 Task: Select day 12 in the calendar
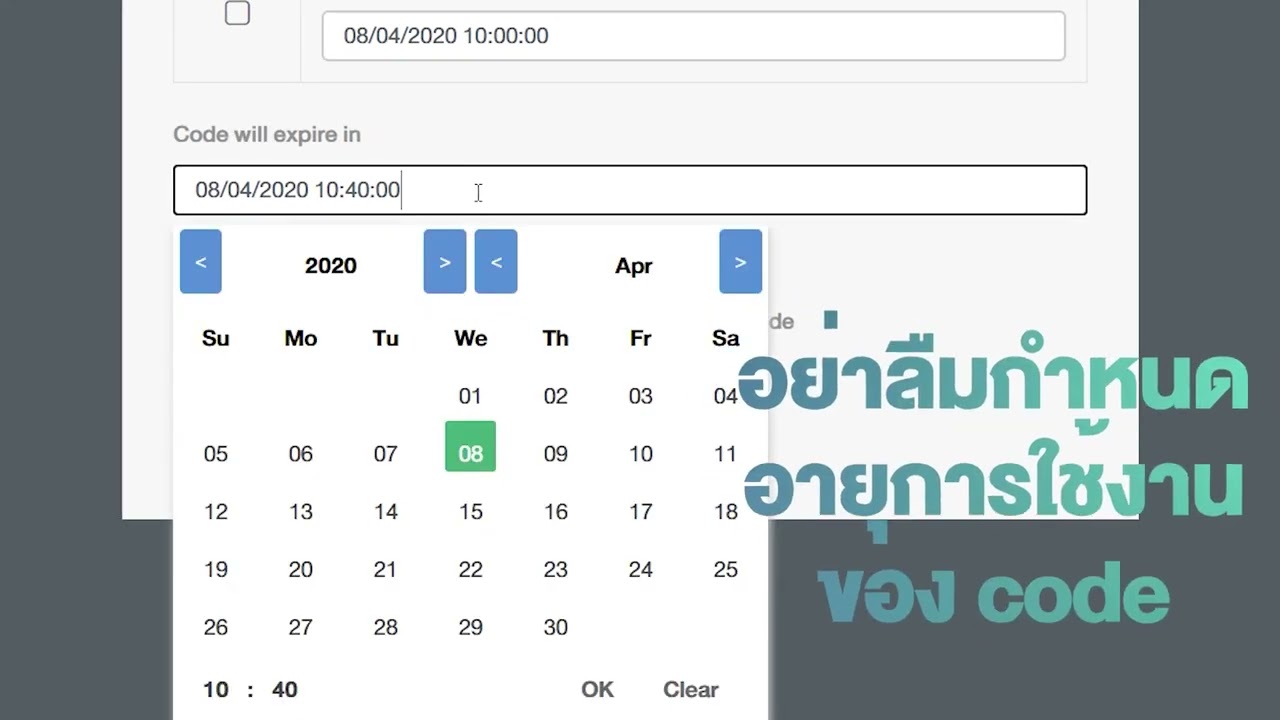pos(216,512)
